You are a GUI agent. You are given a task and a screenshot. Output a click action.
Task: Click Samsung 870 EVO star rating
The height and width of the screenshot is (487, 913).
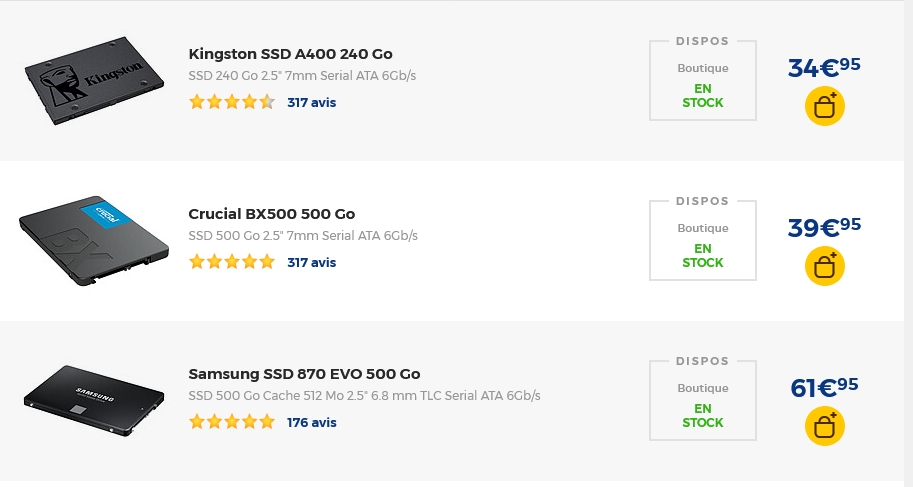231,422
